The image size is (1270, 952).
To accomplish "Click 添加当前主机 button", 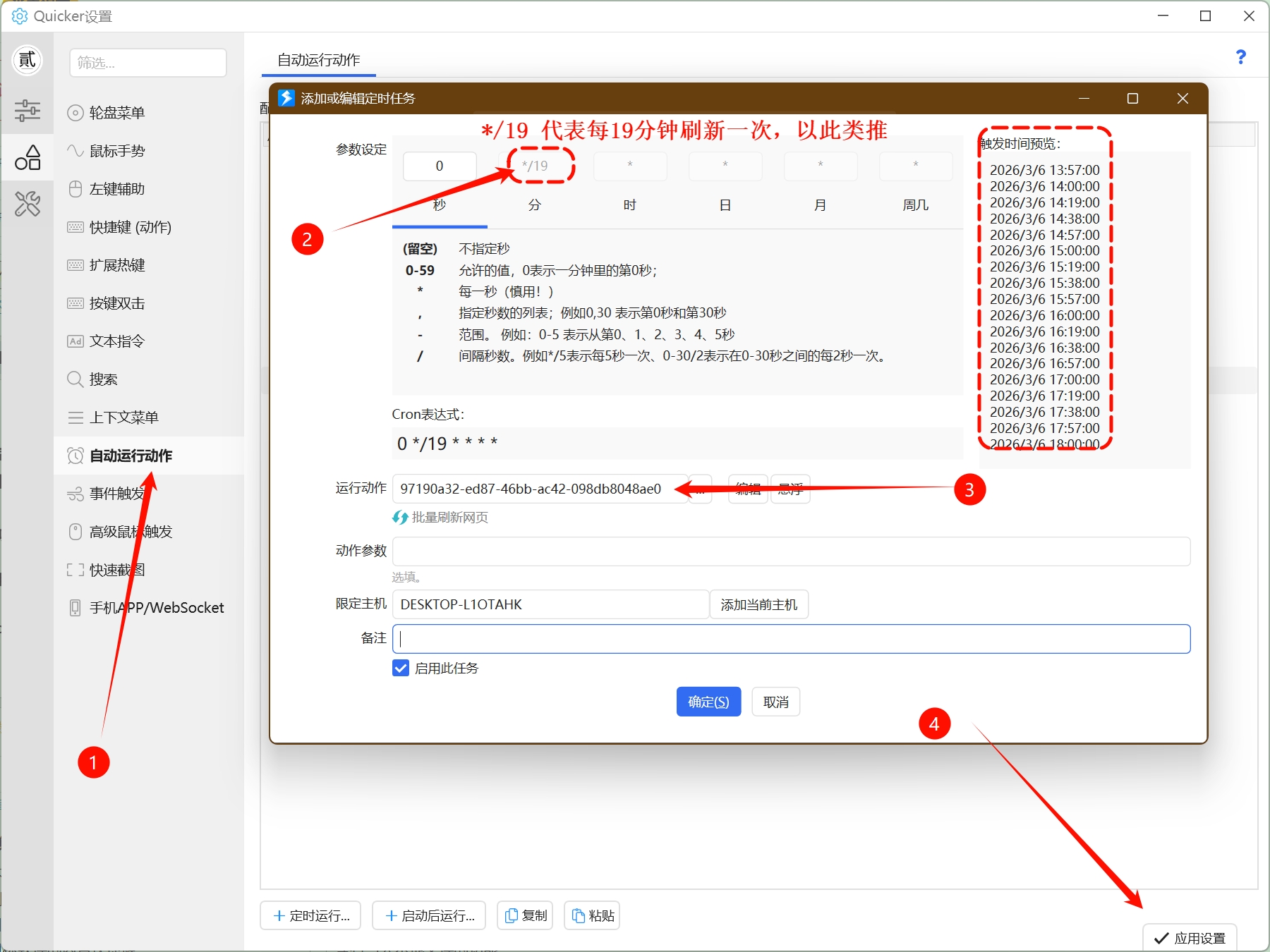I will click(x=758, y=605).
